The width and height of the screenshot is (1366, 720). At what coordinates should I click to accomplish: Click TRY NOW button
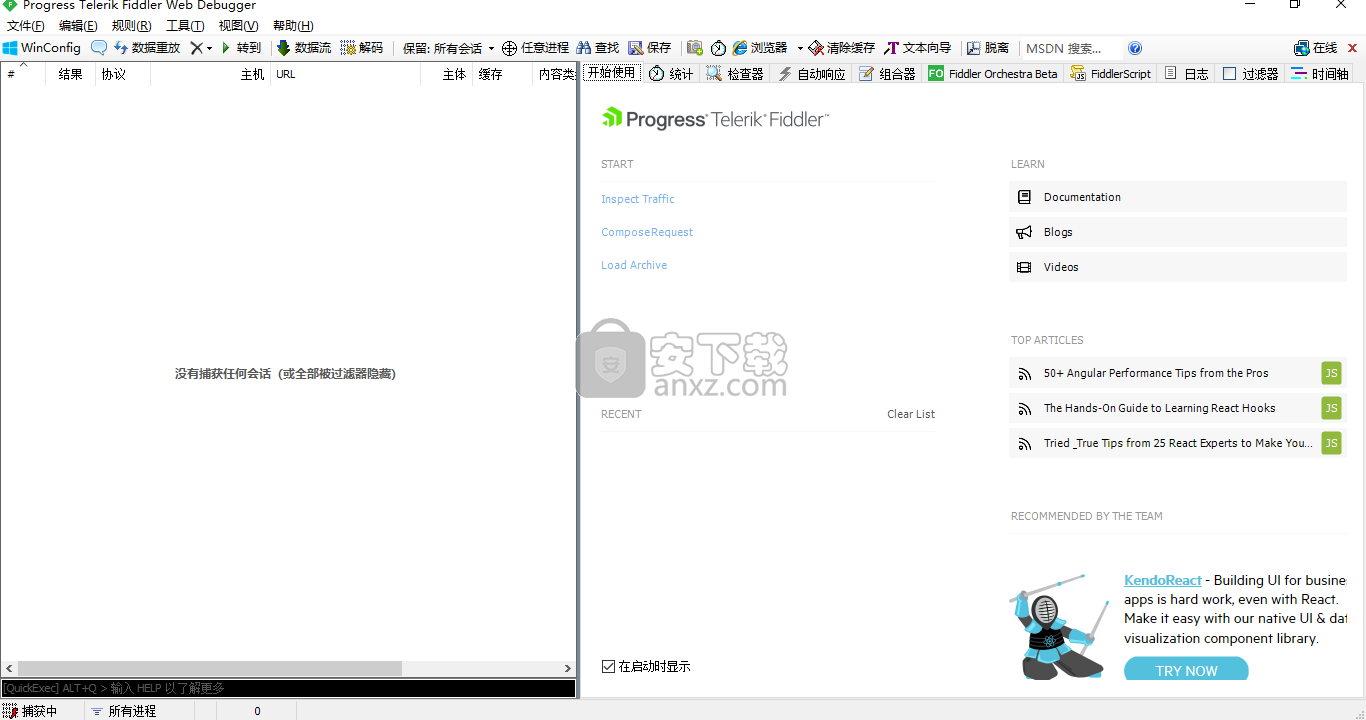point(1186,669)
